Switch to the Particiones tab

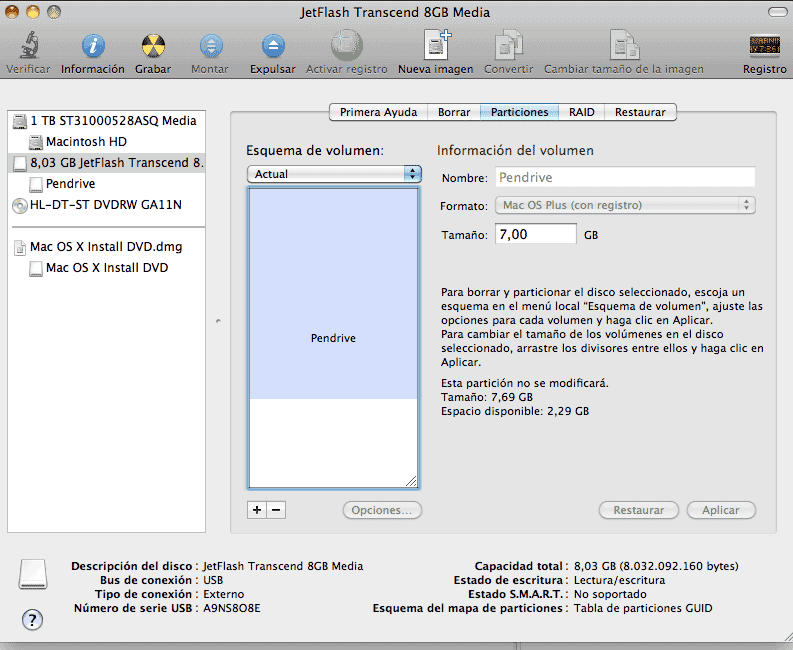click(x=519, y=112)
